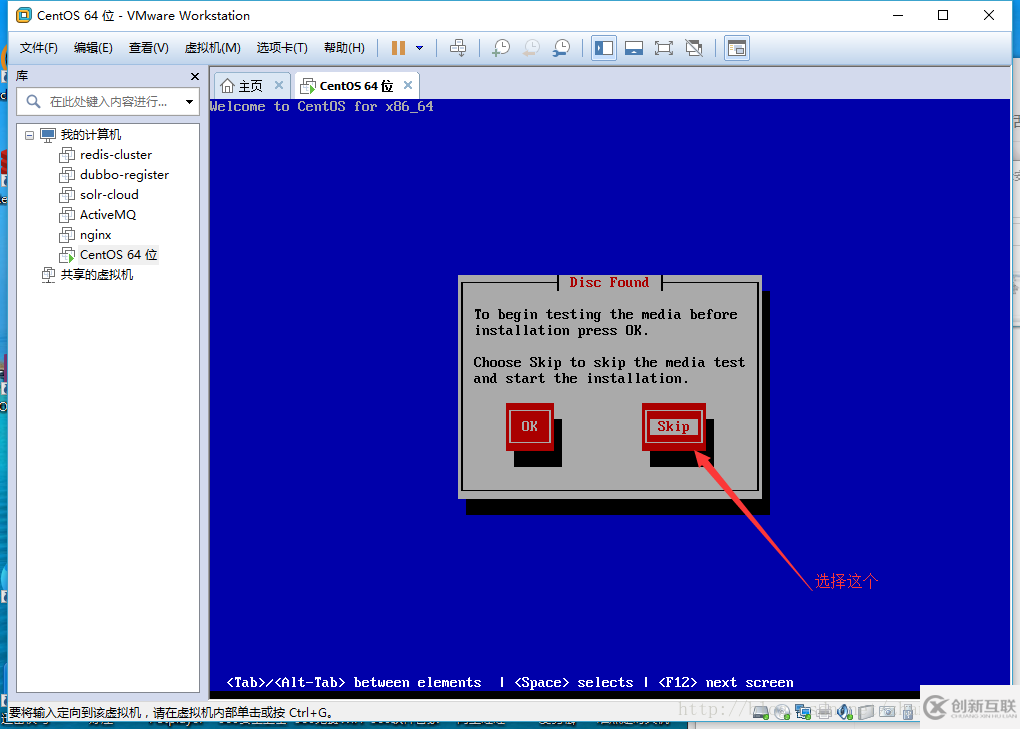Open the 查看(V) menu
Screen dimensions: 1020x729
(148, 48)
